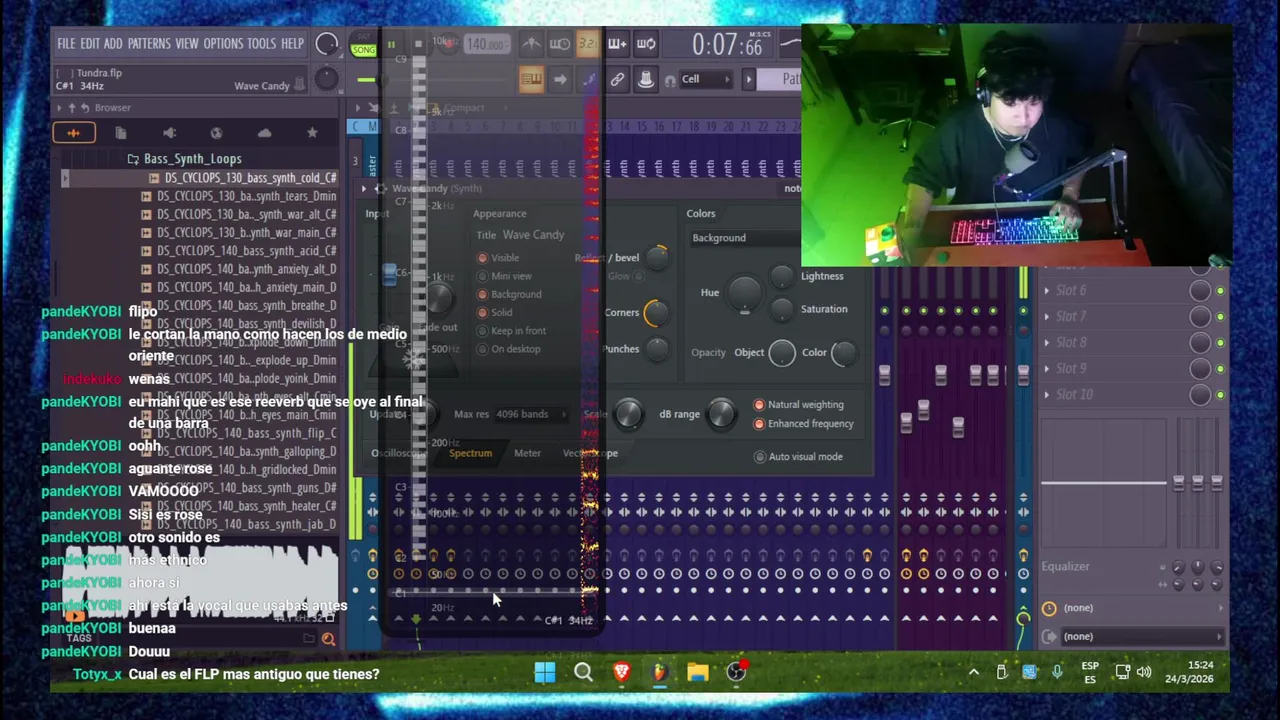
Task: Toggle the Visible option in Wave Candy
Action: pos(482,258)
